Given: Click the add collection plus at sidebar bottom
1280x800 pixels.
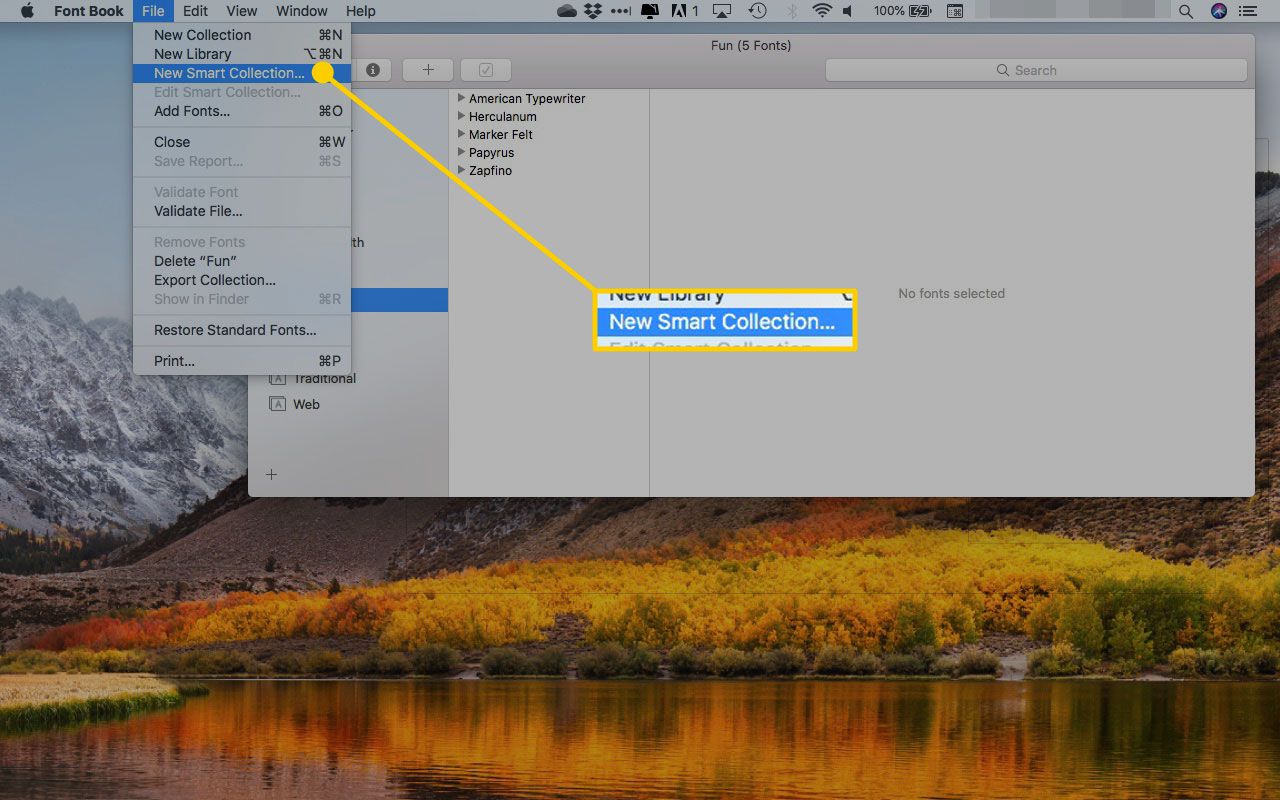Looking at the screenshot, I should (x=271, y=474).
